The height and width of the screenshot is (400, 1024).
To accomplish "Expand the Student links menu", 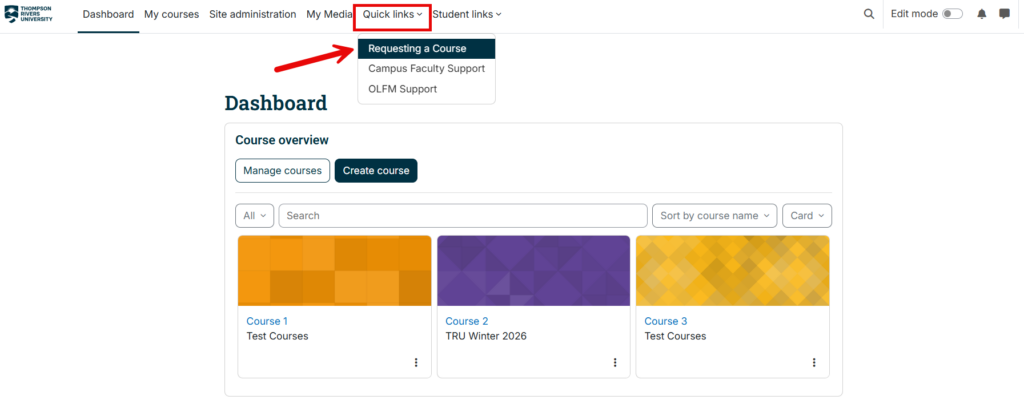I will point(467,14).
